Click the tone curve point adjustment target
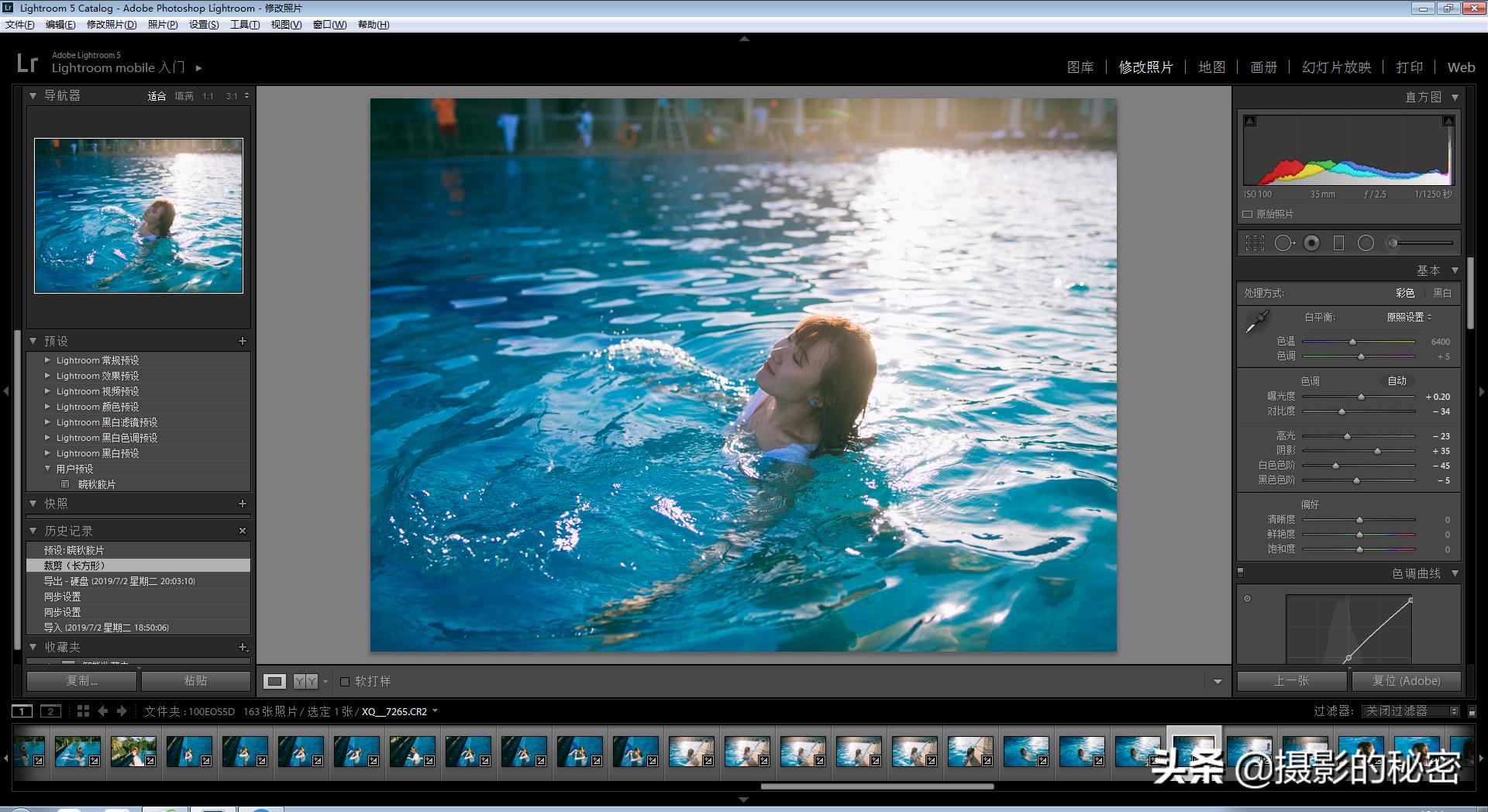The width and height of the screenshot is (1488, 812). point(1247,598)
